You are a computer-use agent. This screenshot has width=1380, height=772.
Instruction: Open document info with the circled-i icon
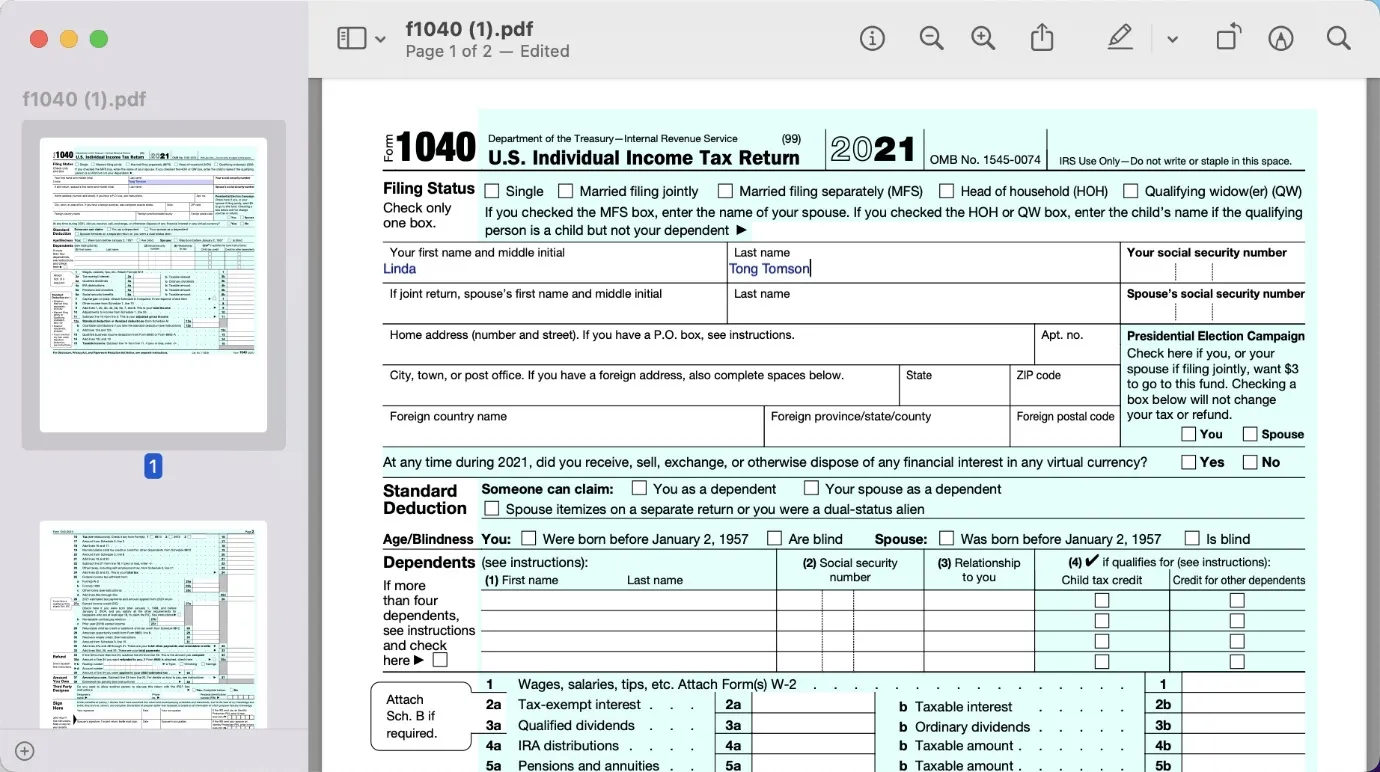872,37
